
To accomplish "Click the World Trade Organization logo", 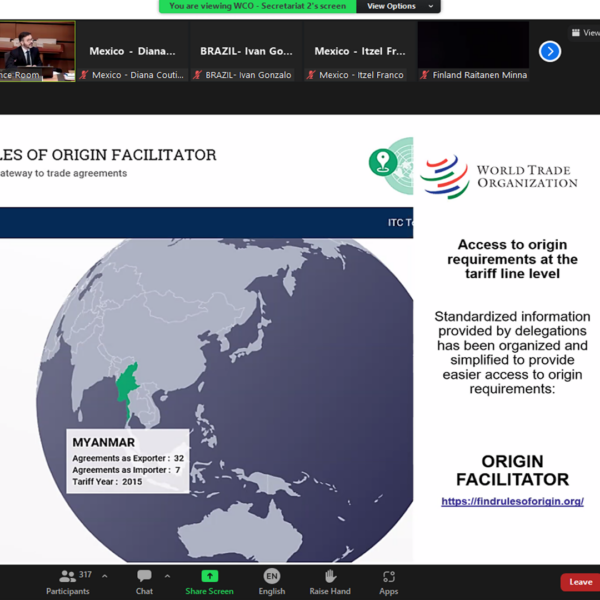I will point(499,176).
